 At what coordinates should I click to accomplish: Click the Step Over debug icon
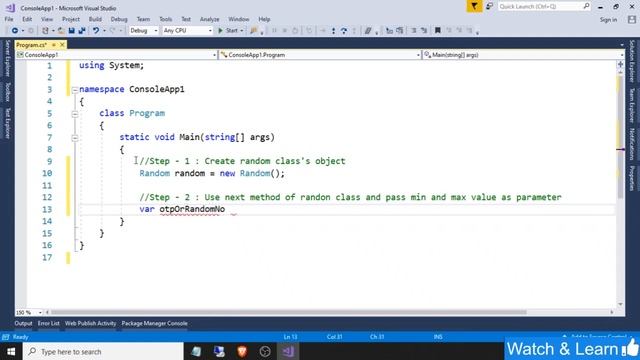click(x=344, y=31)
